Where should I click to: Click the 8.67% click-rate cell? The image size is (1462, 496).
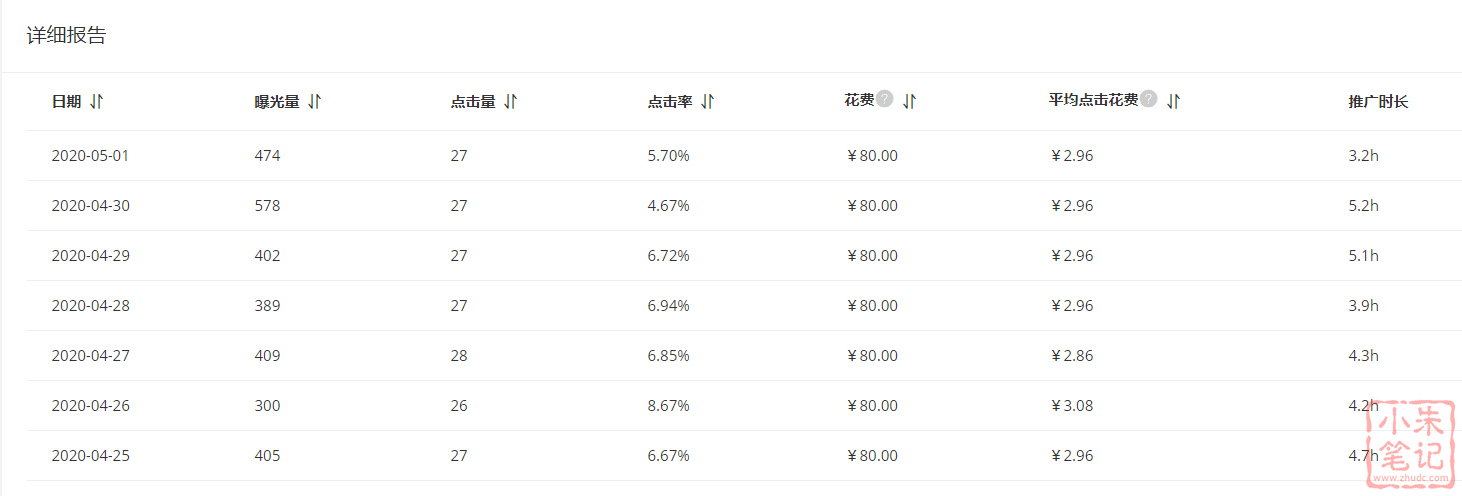[668, 406]
